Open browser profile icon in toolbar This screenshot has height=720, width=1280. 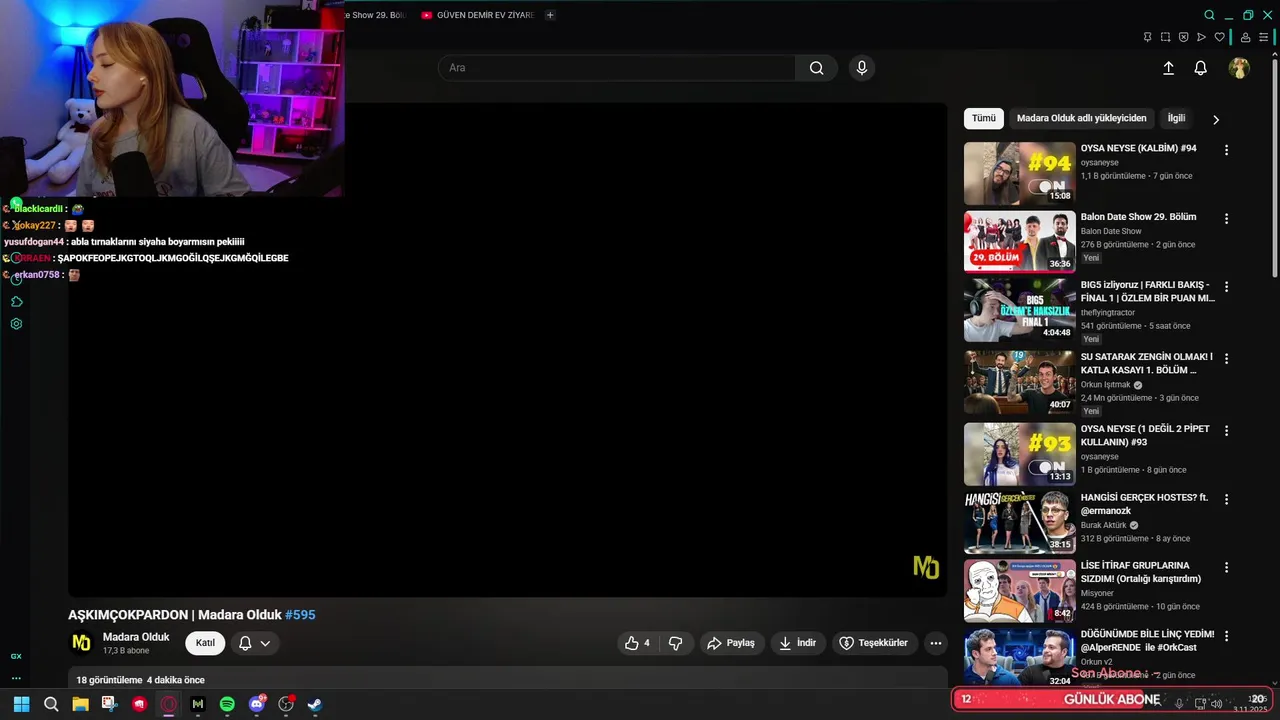coord(1245,37)
